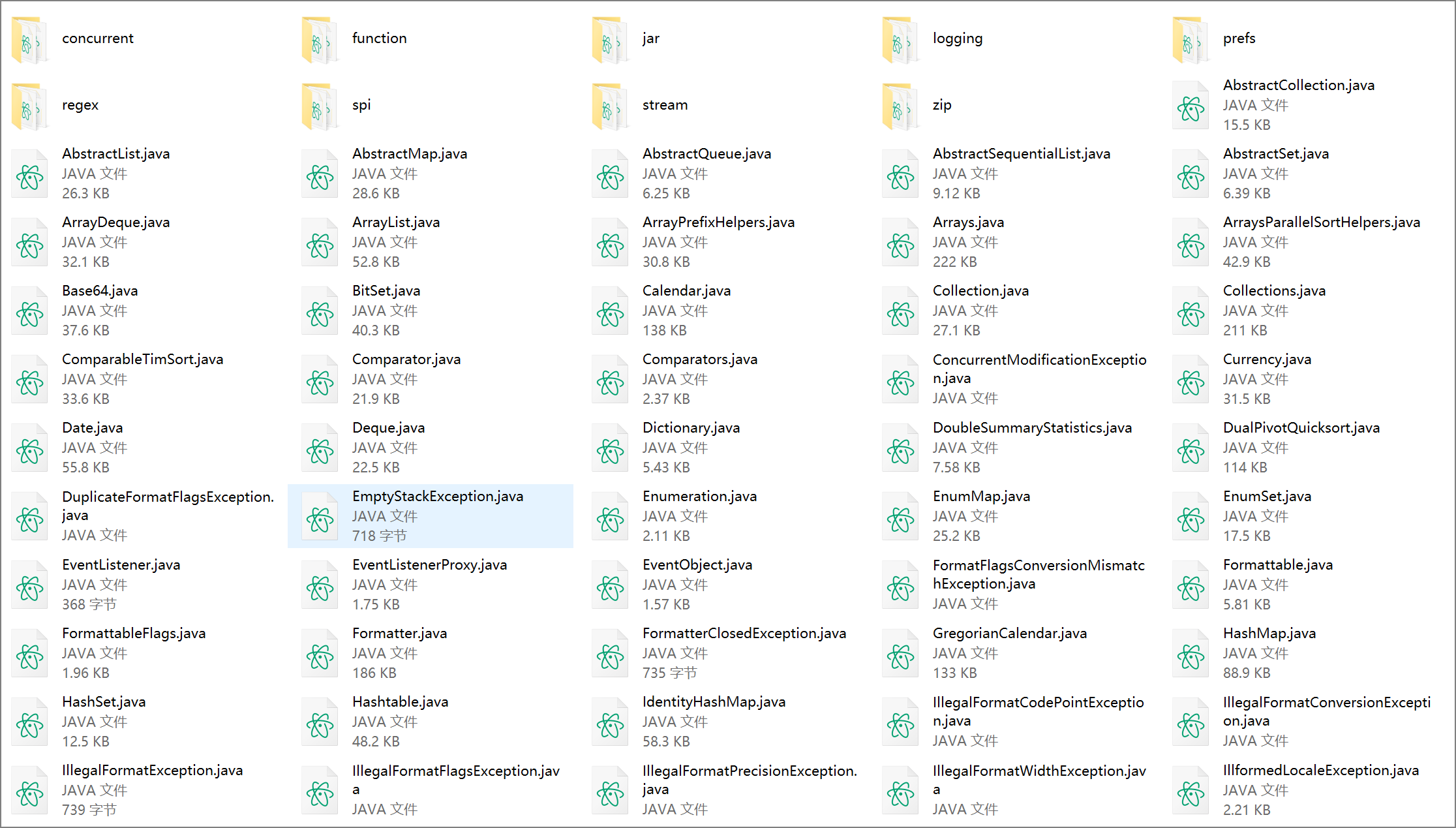Image resolution: width=1456 pixels, height=828 pixels.
Task: Select the DualPivotQuicksort.java file name
Action: 1301,428
